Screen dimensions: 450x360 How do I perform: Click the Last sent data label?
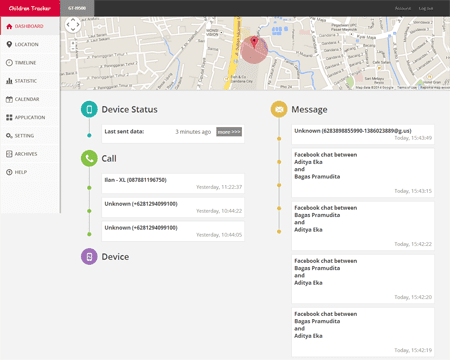124,131
